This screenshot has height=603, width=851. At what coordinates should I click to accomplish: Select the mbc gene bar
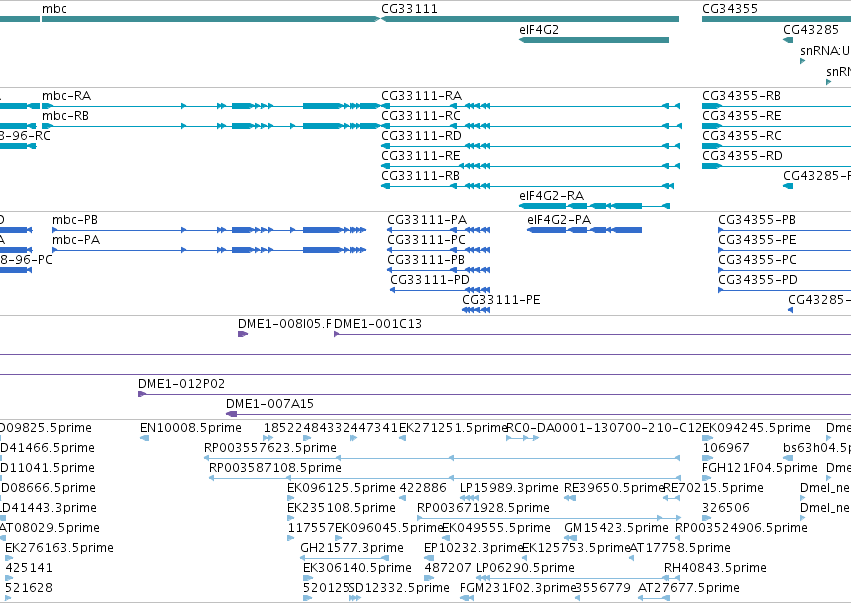(211, 19)
